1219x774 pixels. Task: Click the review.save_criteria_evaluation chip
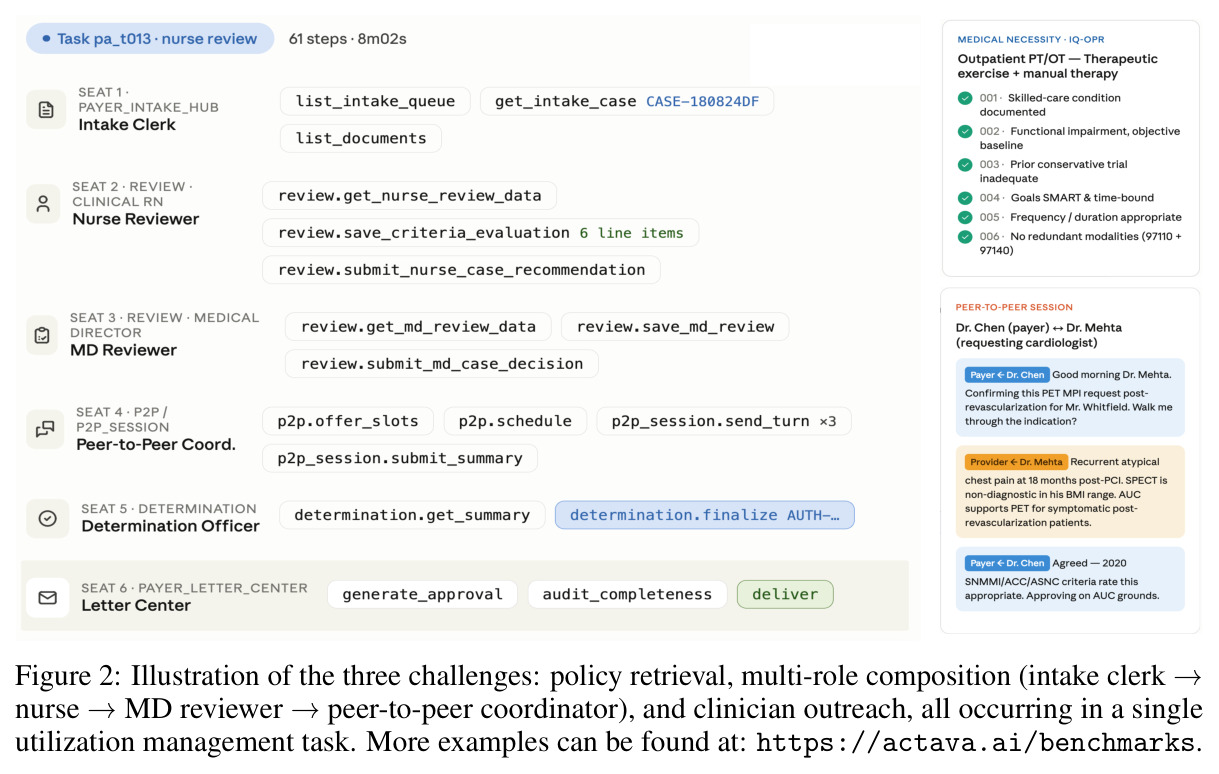(480, 233)
